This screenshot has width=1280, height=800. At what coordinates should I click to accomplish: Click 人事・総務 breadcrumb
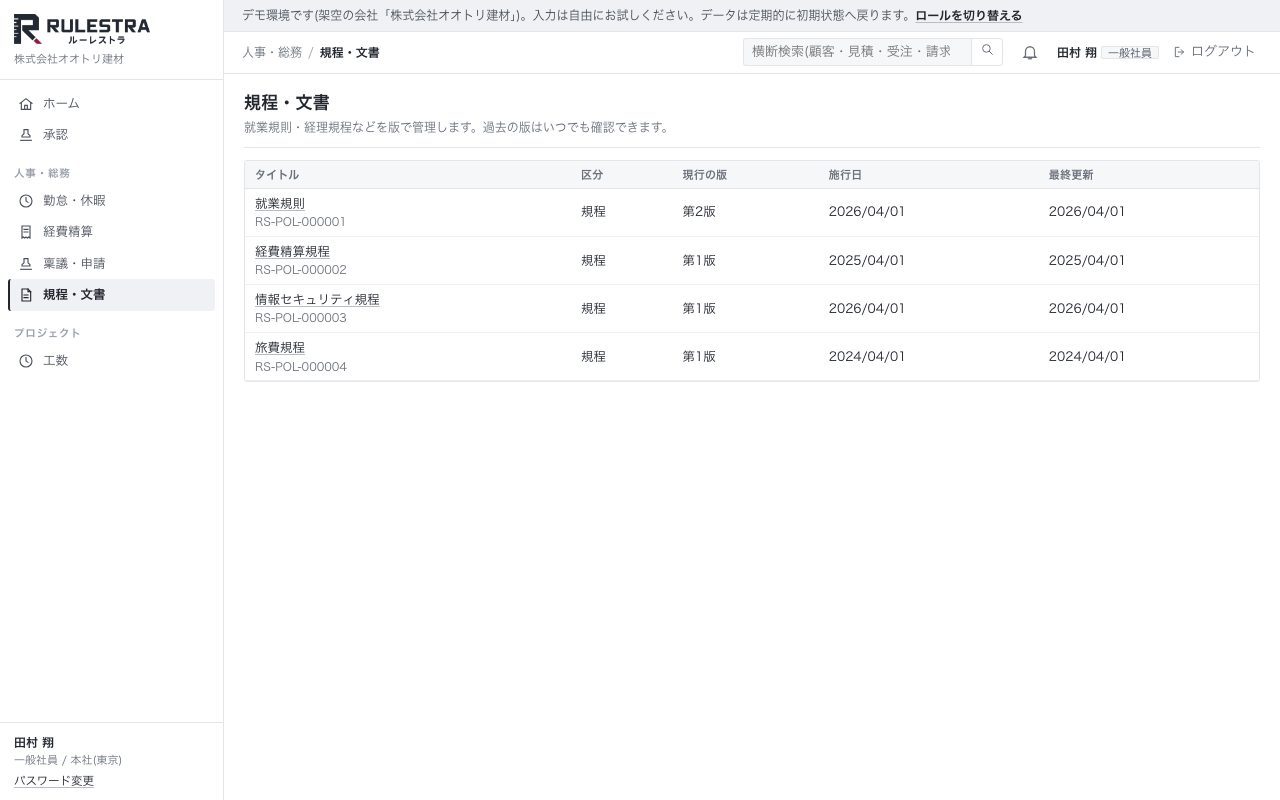[272, 53]
